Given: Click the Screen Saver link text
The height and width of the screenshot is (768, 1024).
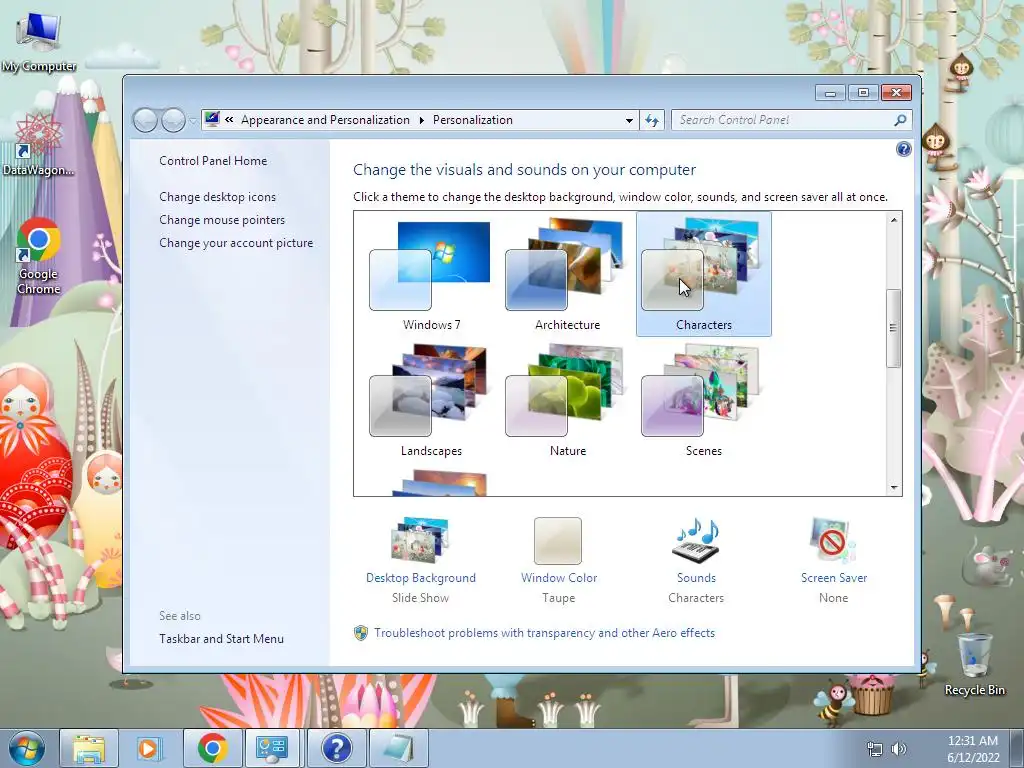Looking at the screenshot, I should click(x=834, y=578).
